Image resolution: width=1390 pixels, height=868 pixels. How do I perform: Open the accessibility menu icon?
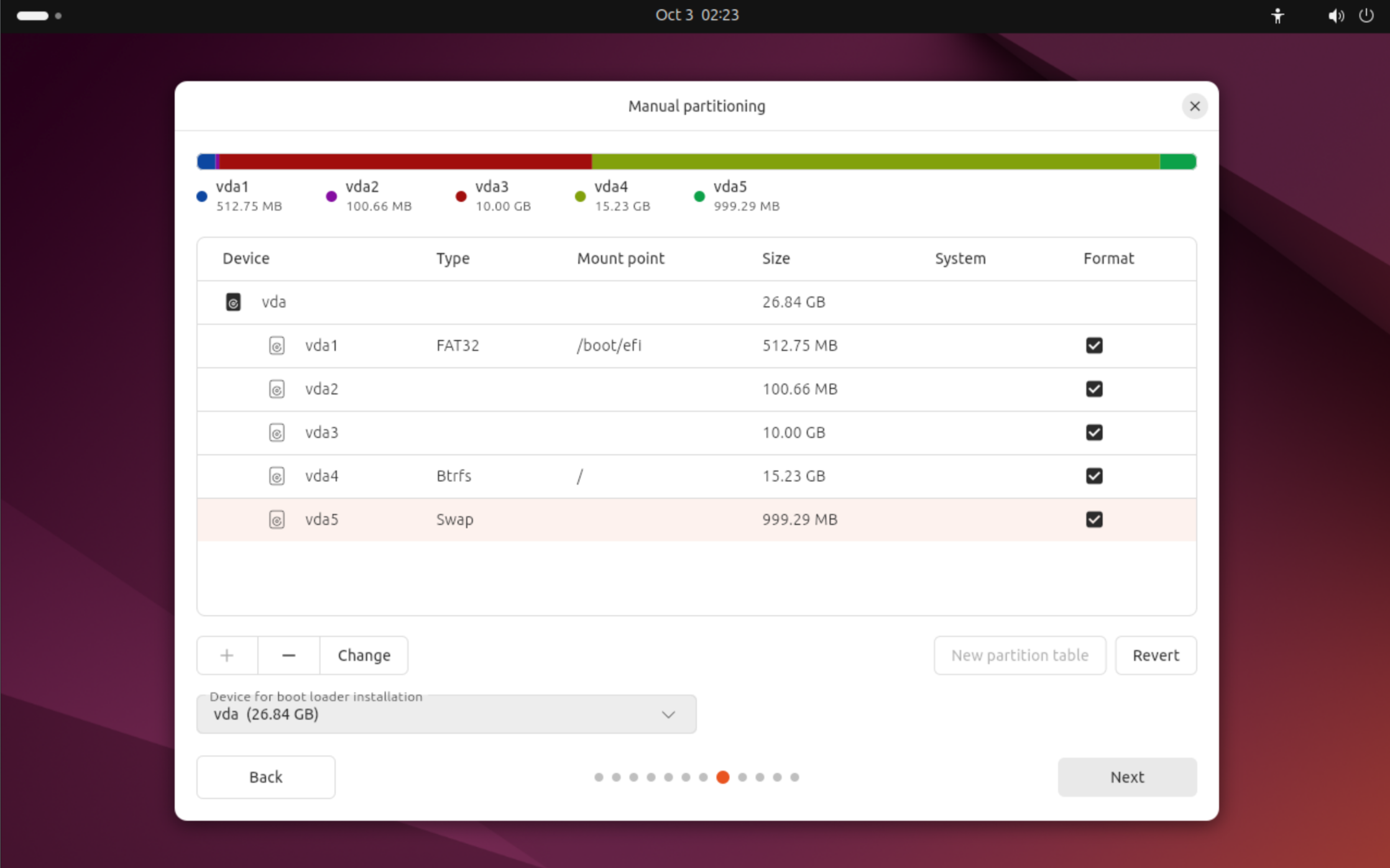pyautogui.click(x=1277, y=16)
